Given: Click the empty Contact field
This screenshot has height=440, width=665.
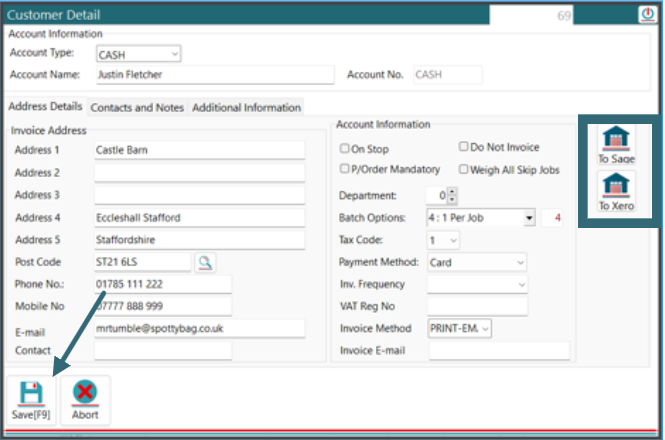Looking at the screenshot, I should click(163, 351).
